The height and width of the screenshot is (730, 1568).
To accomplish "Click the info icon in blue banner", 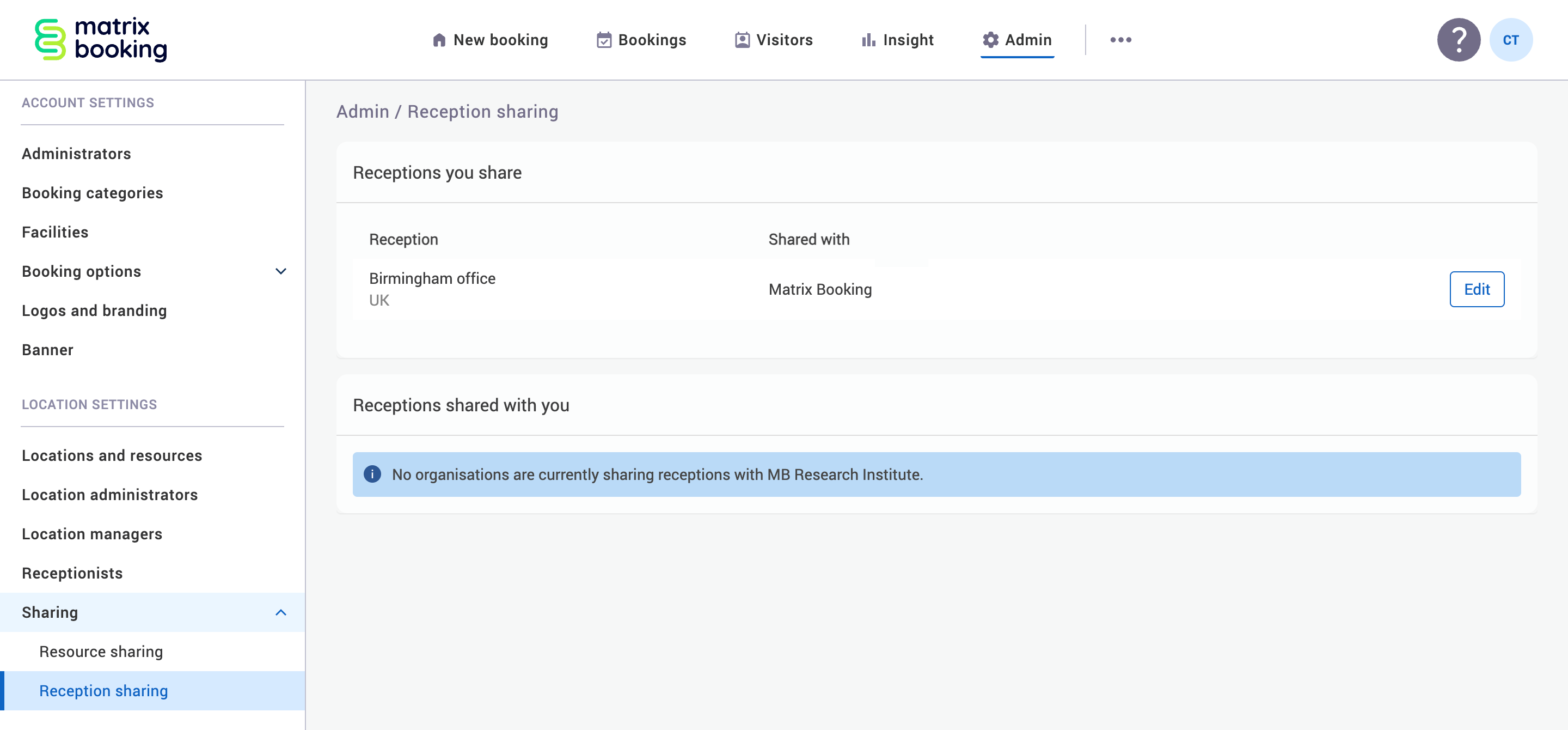I will [x=372, y=474].
